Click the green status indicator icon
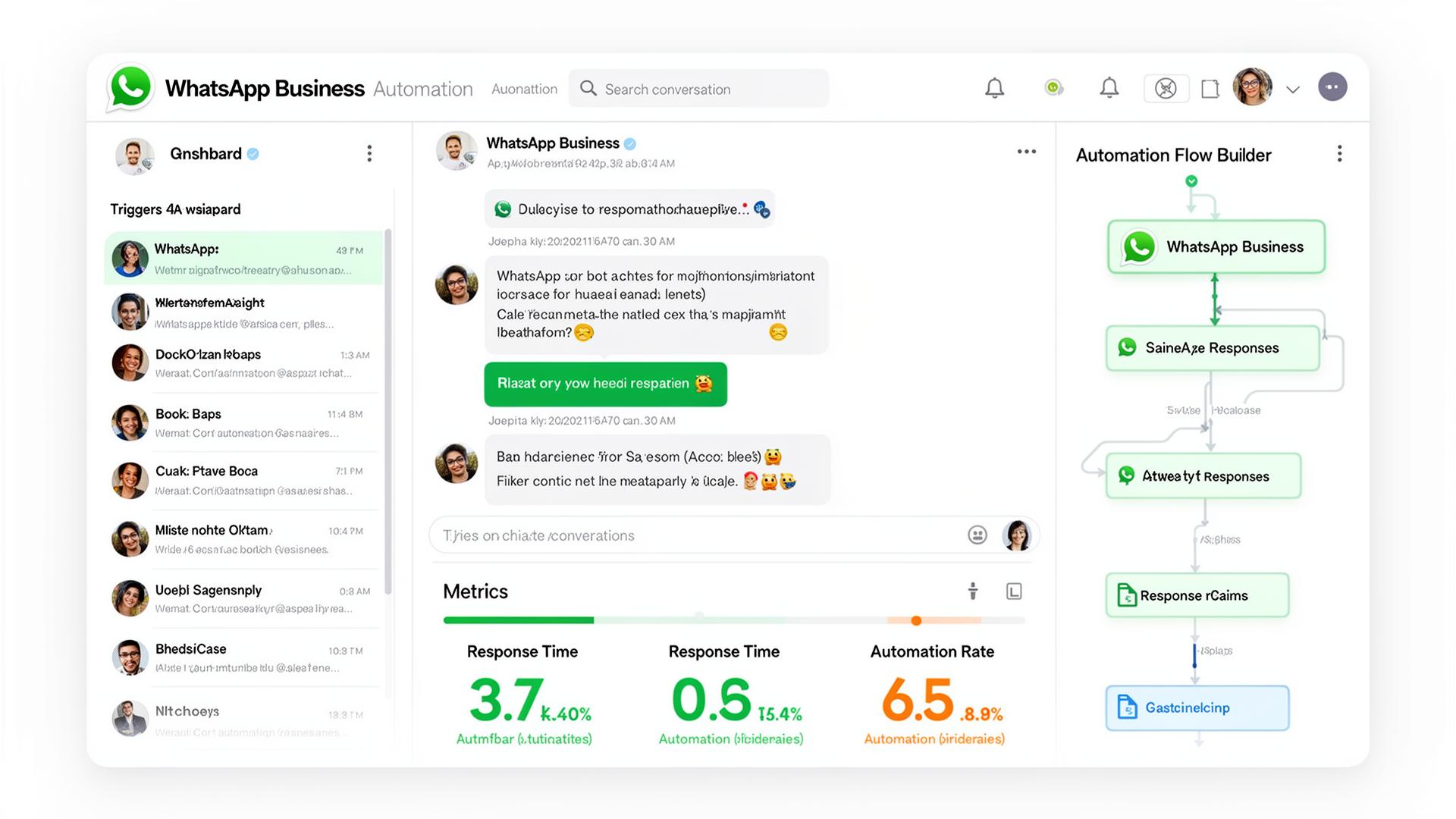The width and height of the screenshot is (1456, 819). [1053, 88]
